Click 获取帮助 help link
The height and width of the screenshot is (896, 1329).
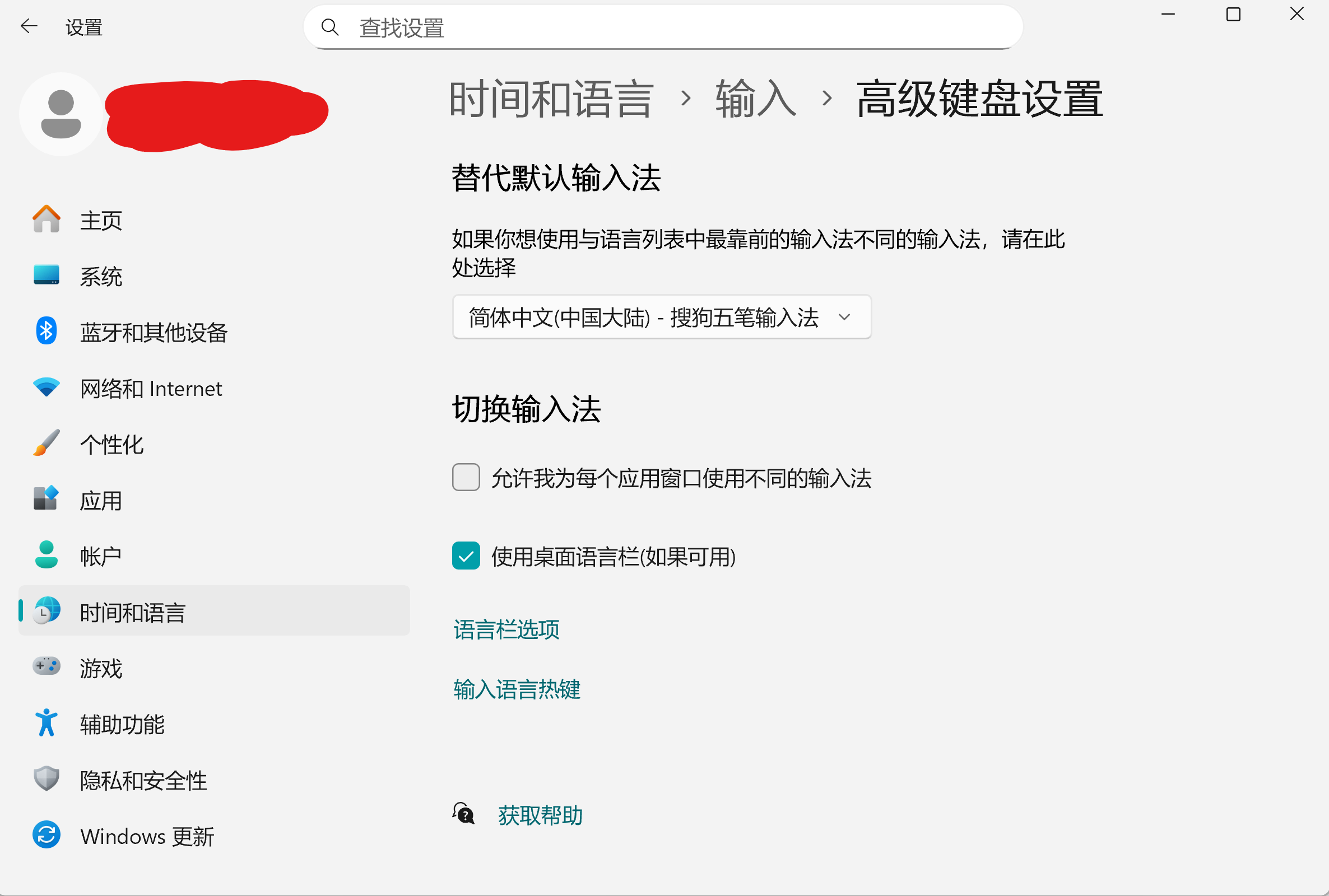pos(540,815)
